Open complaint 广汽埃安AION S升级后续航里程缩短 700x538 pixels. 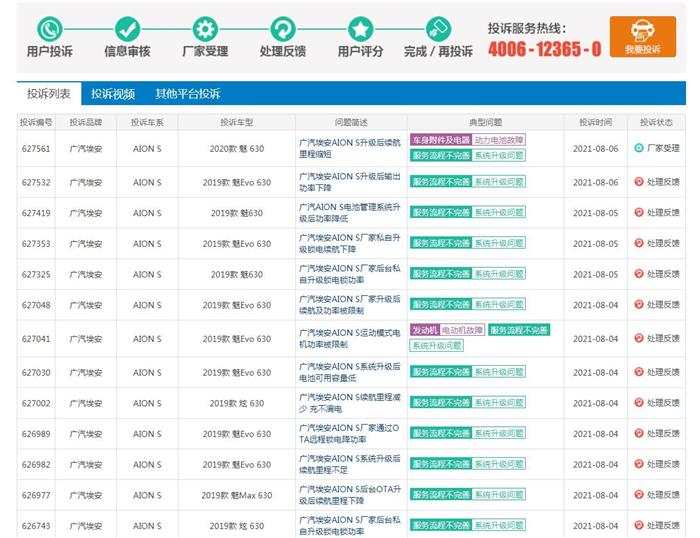(x=350, y=148)
